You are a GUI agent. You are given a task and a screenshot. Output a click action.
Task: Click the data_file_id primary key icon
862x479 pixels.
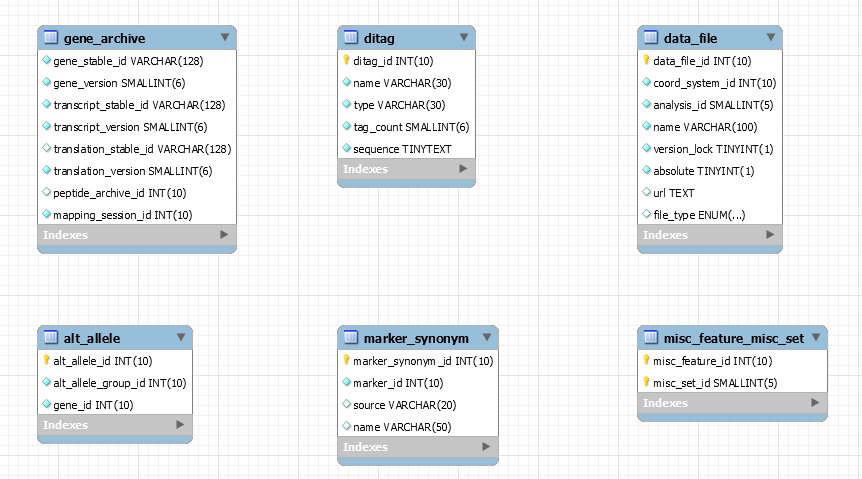646,61
